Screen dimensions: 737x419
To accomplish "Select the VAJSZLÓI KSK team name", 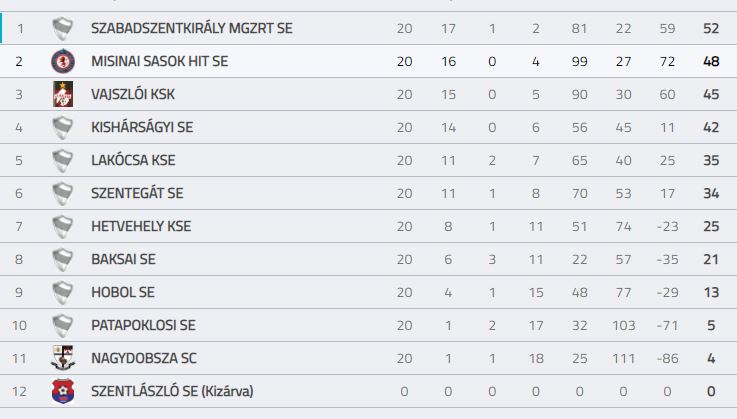I will [133, 94].
